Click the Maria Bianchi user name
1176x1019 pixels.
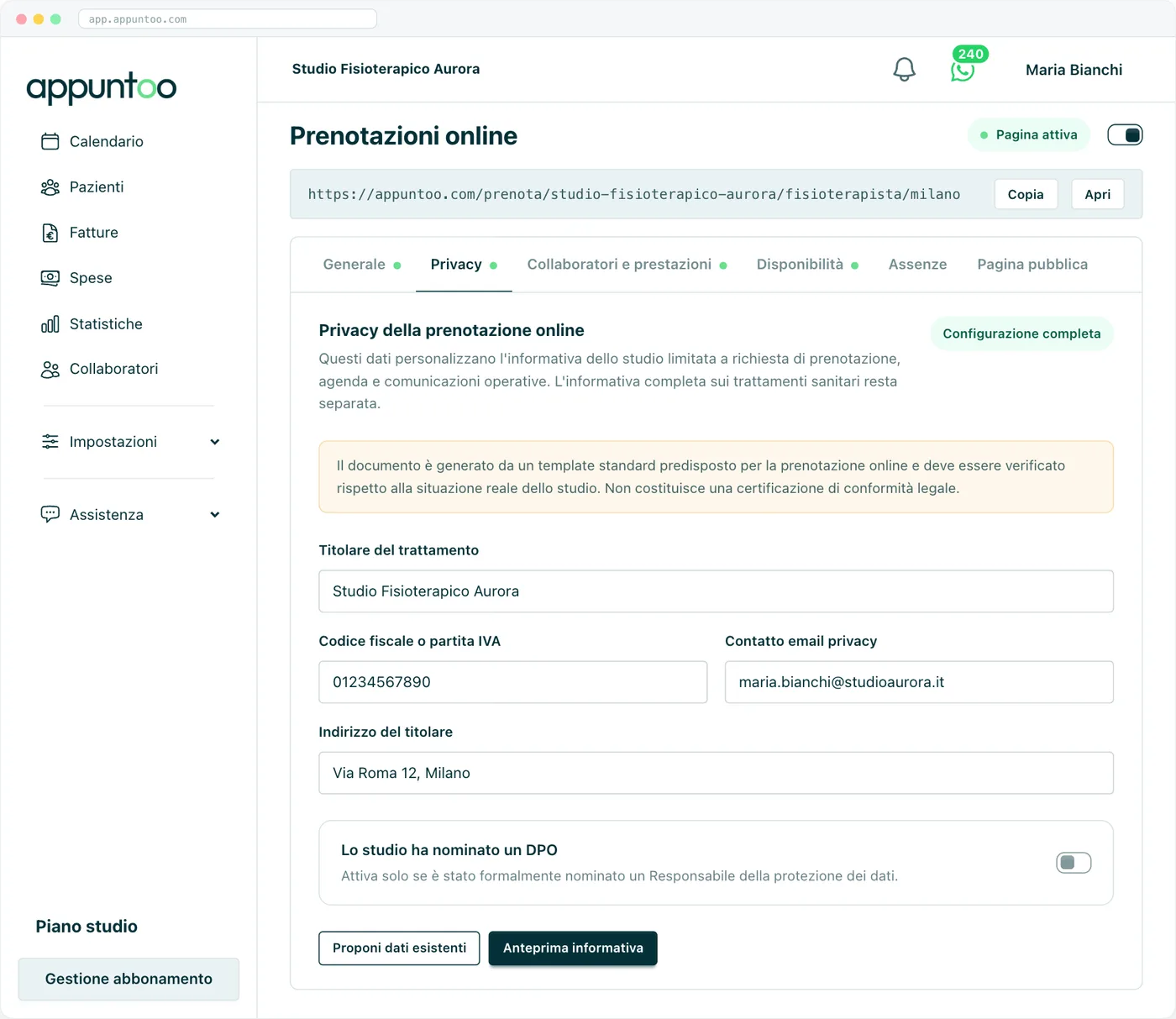point(1074,70)
